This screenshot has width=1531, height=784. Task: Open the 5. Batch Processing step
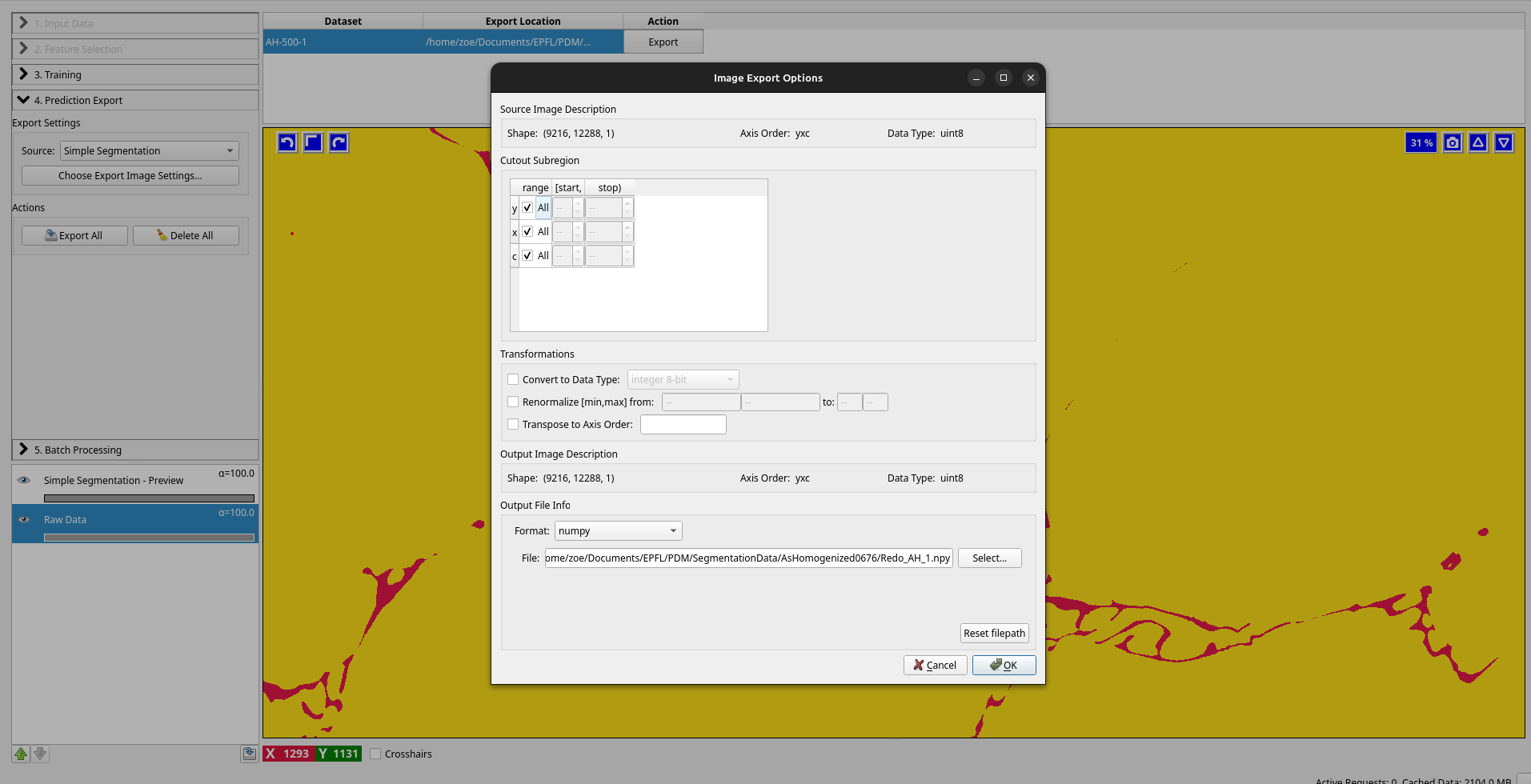click(134, 450)
